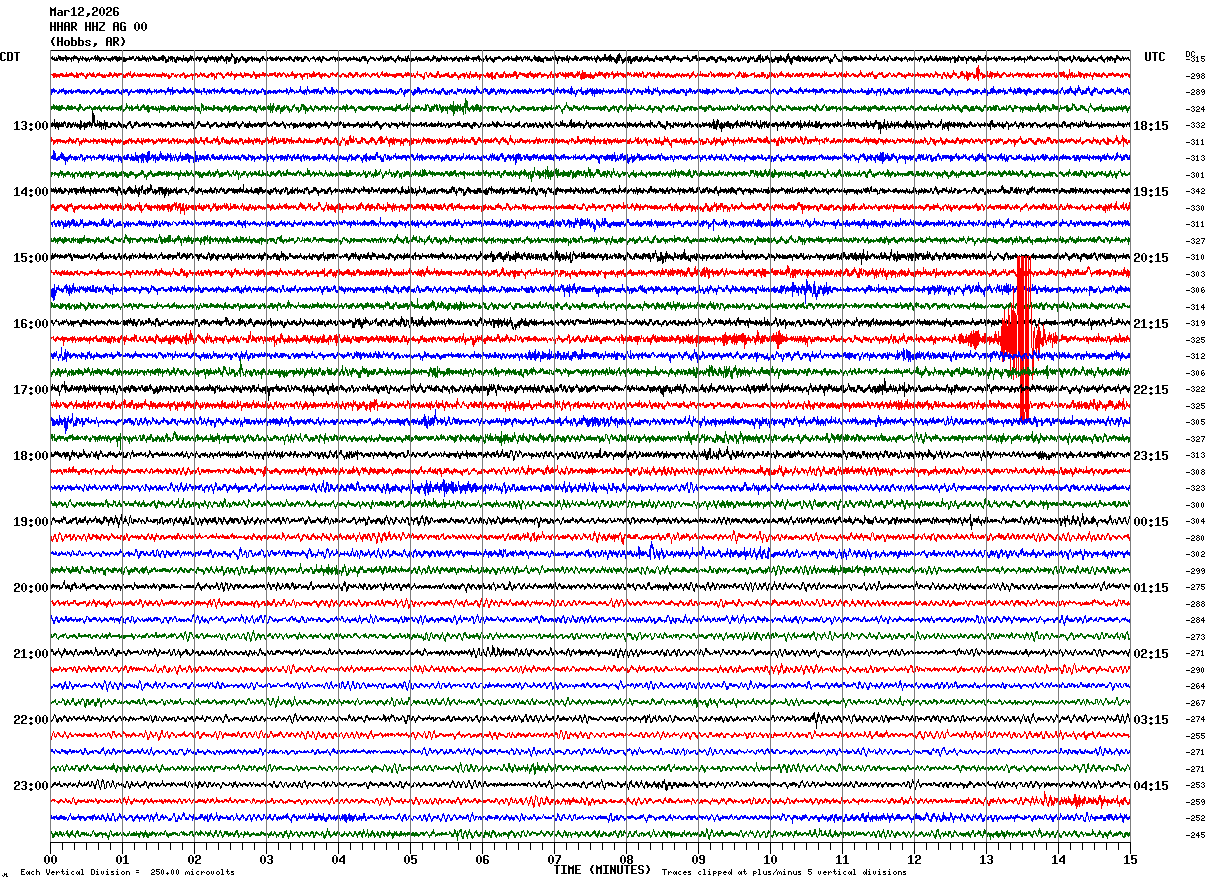The height and width of the screenshot is (886, 1210).
Task: Click the 10 minute mark on the time axis
Action: point(770,860)
